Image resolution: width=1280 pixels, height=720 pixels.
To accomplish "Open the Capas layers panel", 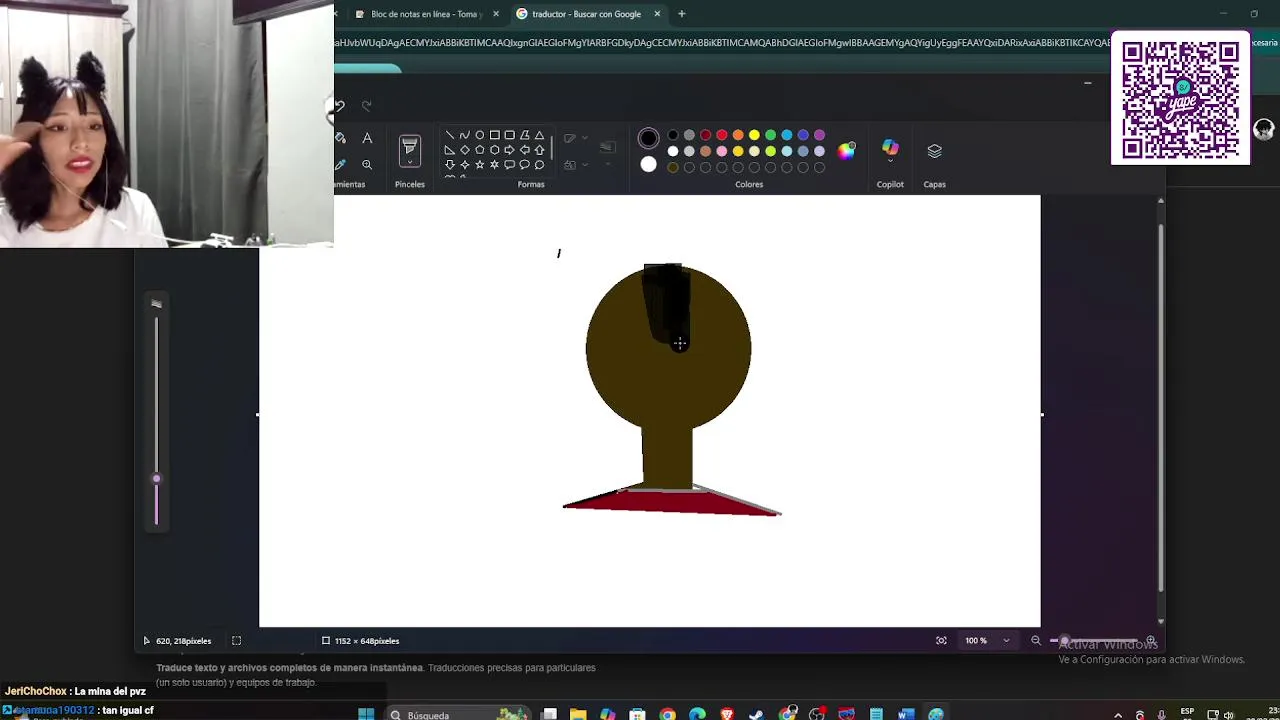I will 934,150.
